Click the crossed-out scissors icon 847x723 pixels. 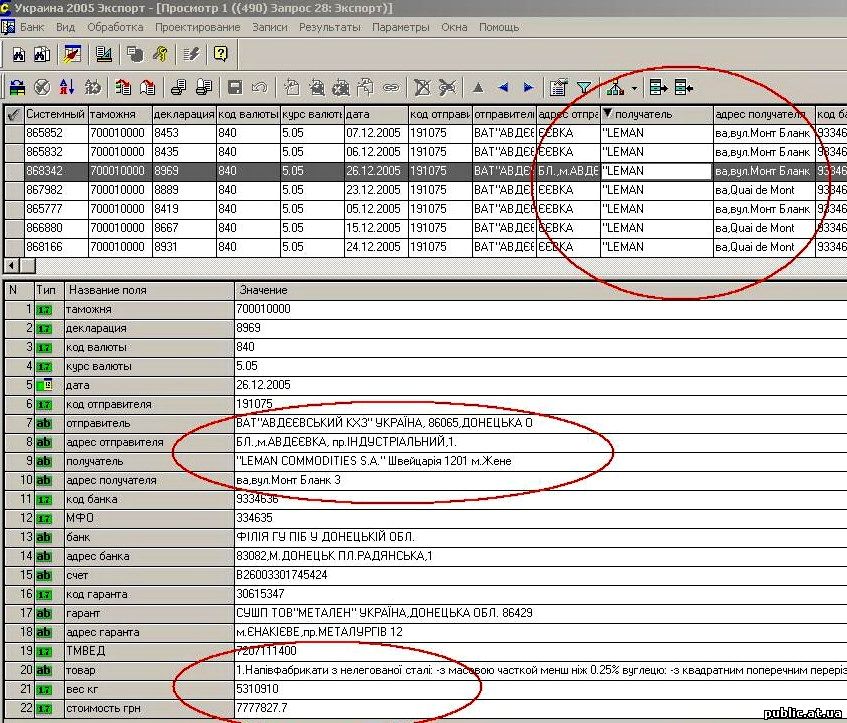point(447,87)
